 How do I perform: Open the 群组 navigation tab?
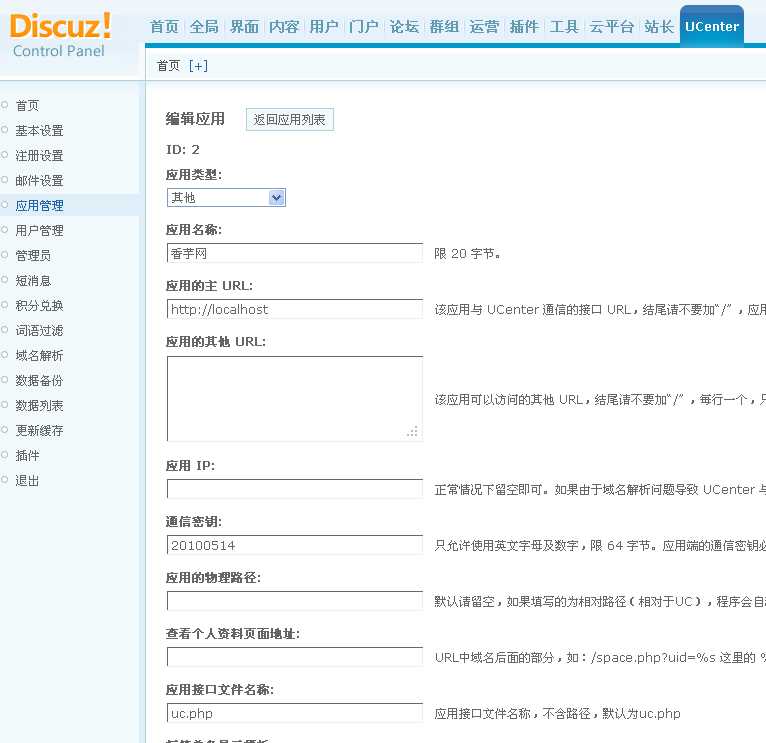point(444,26)
